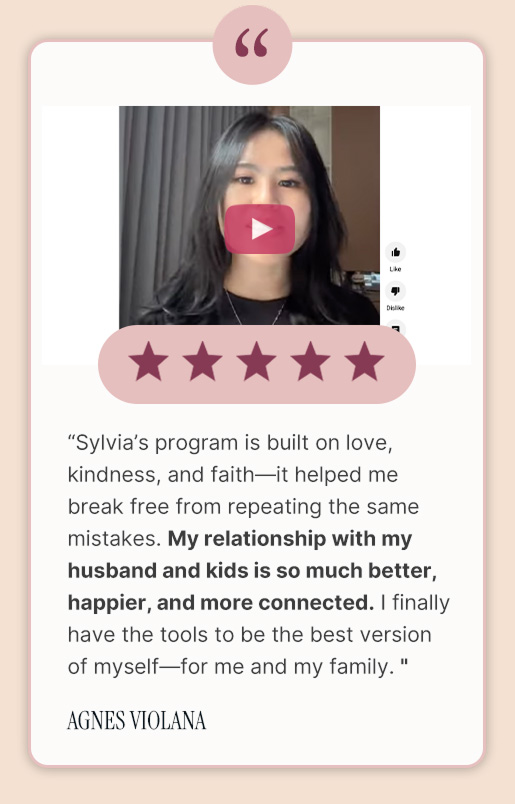Click the "Dislike" text label
This screenshot has height=804, width=515.
coord(395,308)
